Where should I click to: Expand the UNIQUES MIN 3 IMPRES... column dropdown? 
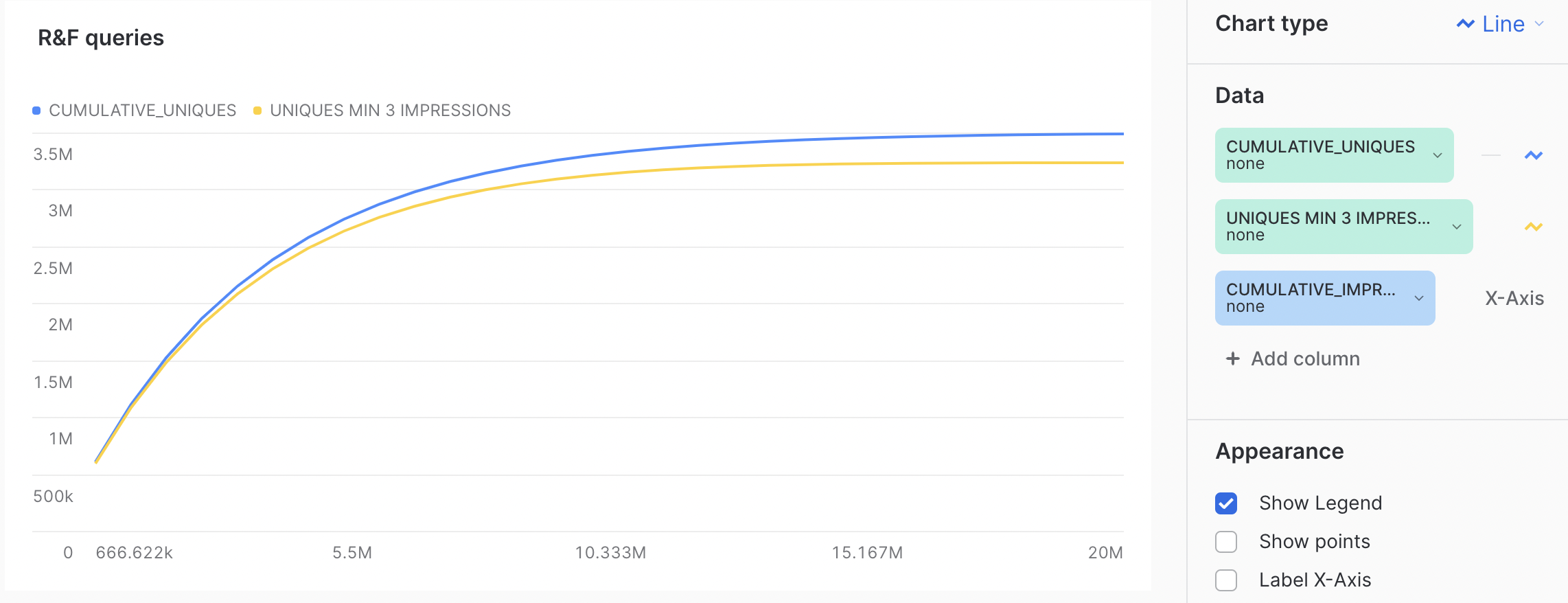coord(1456,227)
